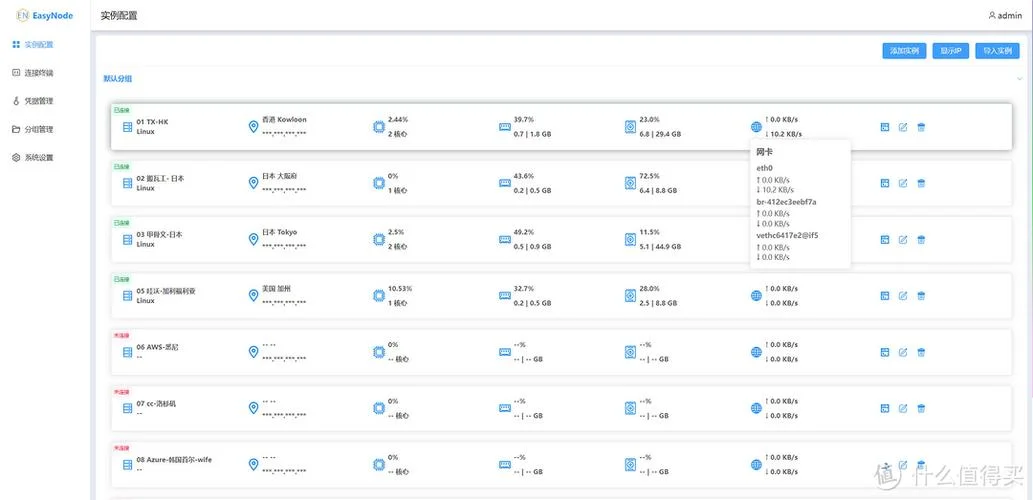Viewport: 1033px width, 500px height.
Task: Collapse the 默认分组 group chevron
Action: point(1019,78)
